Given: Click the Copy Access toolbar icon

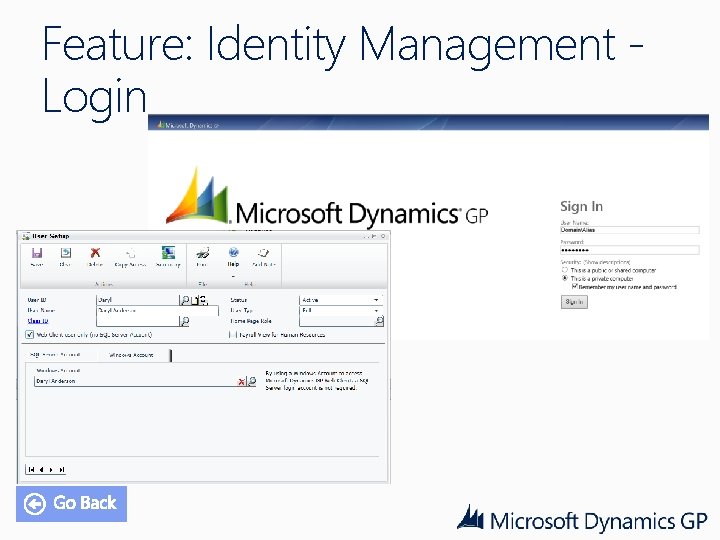Looking at the screenshot, I should pyautogui.click(x=130, y=253).
